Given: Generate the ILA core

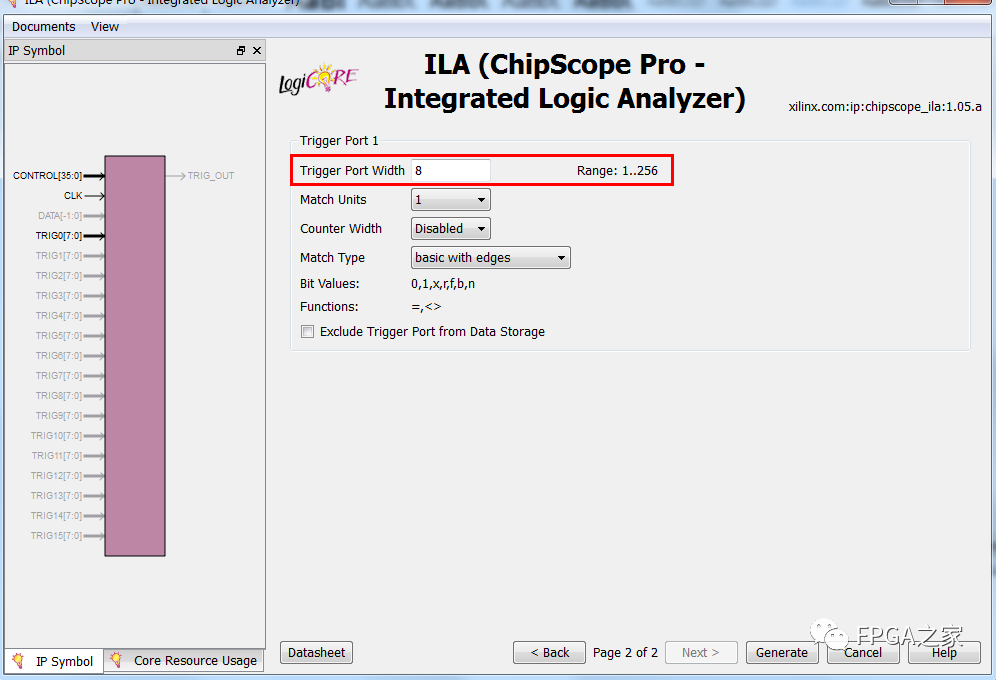Looking at the screenshot, I should click(782, 653).
